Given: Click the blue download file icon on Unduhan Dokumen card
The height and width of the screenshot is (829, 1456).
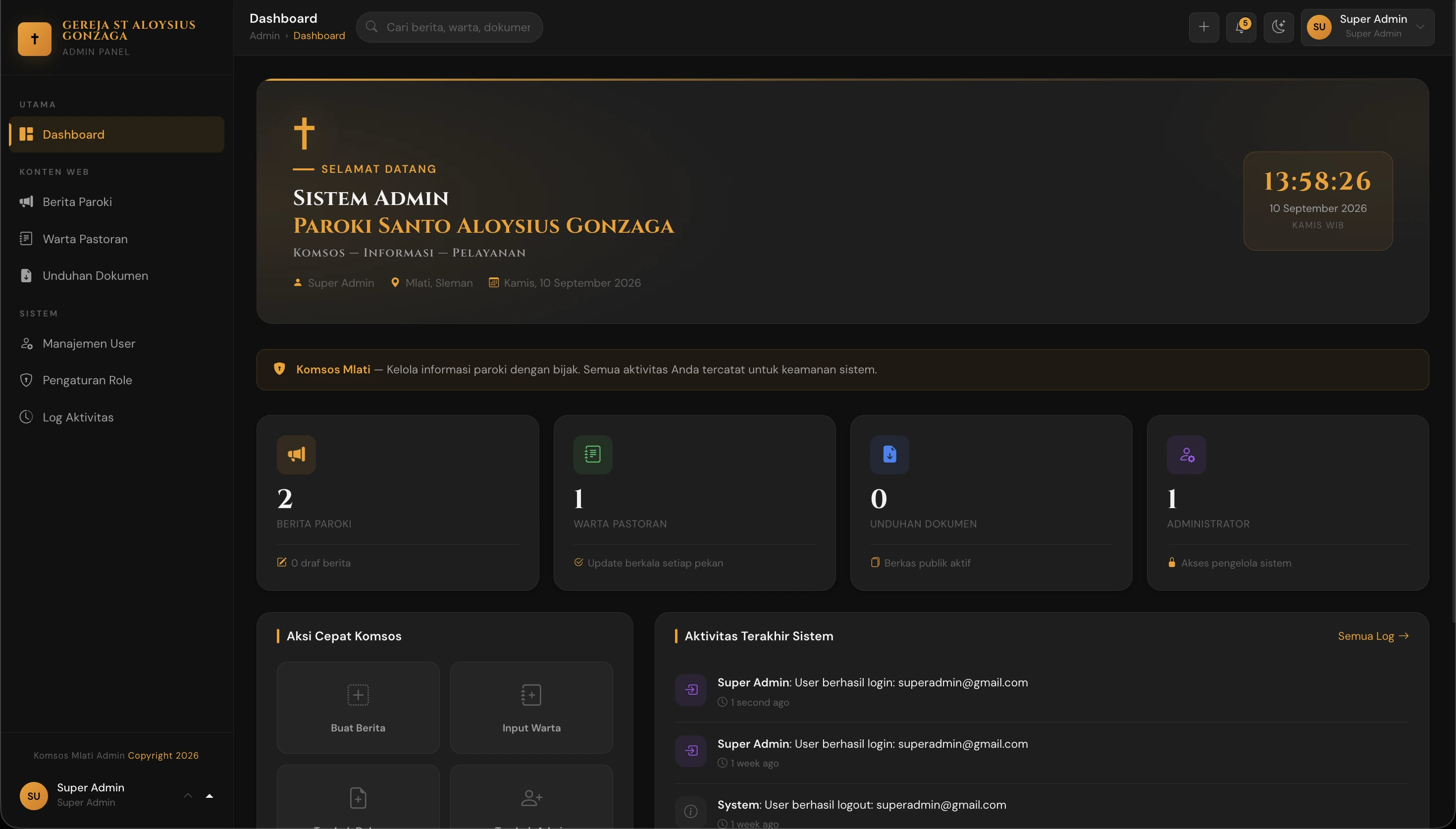Looking at the screenshot, I should (889, 454).
